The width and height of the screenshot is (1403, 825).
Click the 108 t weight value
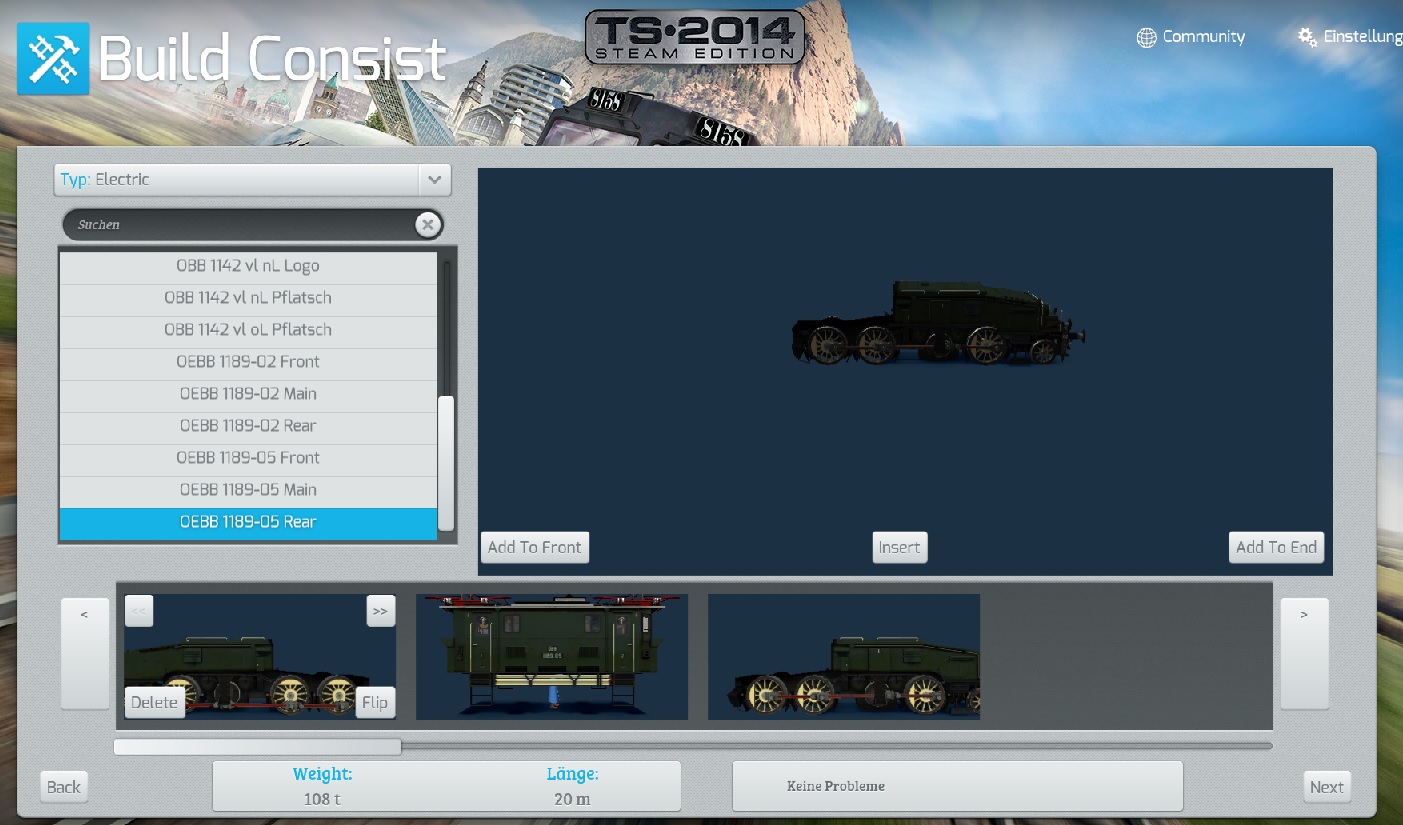pyautogui.click(x=322, y=799)
